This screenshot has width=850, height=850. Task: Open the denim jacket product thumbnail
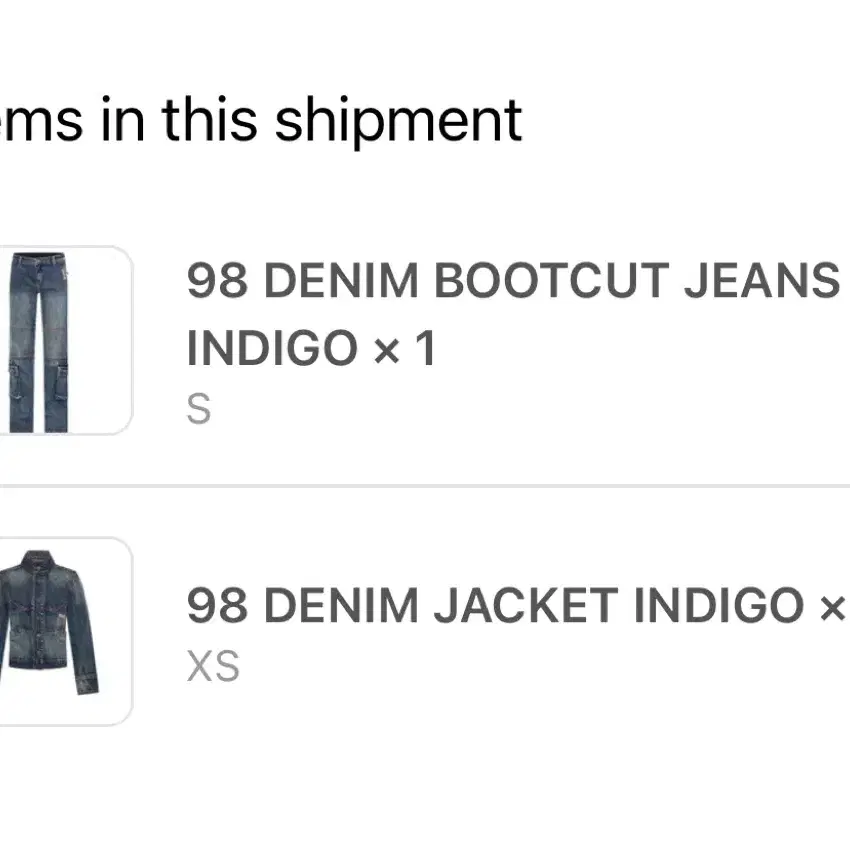(x=65, y=631)
